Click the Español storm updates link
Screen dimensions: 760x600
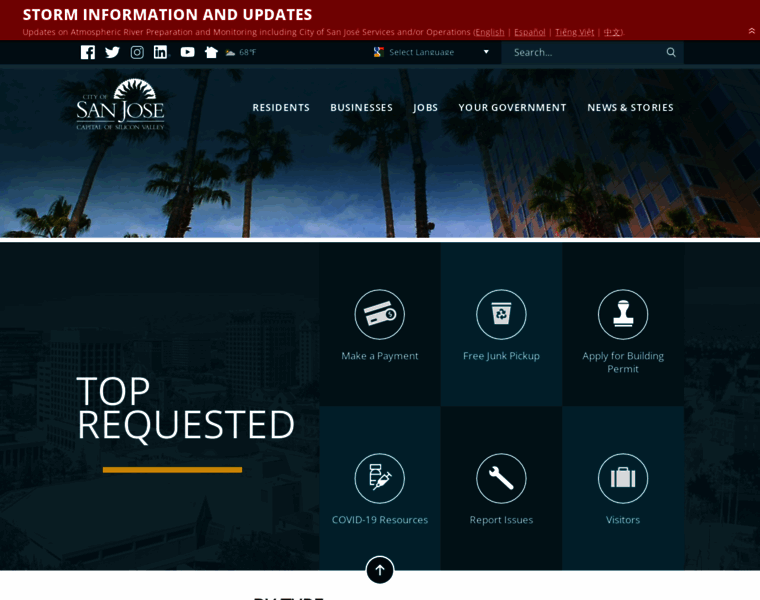(530, 32)
